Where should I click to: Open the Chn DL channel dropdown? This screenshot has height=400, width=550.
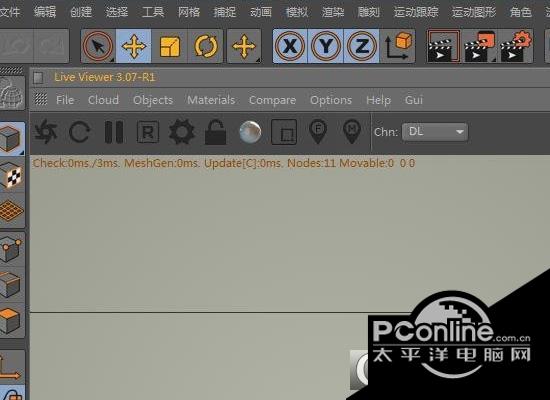click(x=435, y=132)
